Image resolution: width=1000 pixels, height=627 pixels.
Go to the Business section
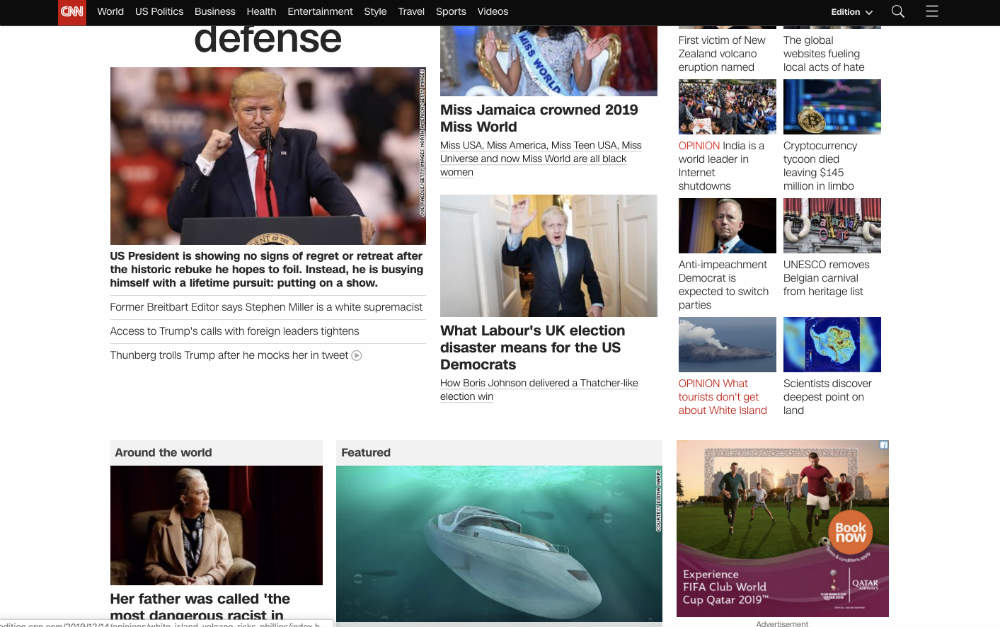[214, 11]
